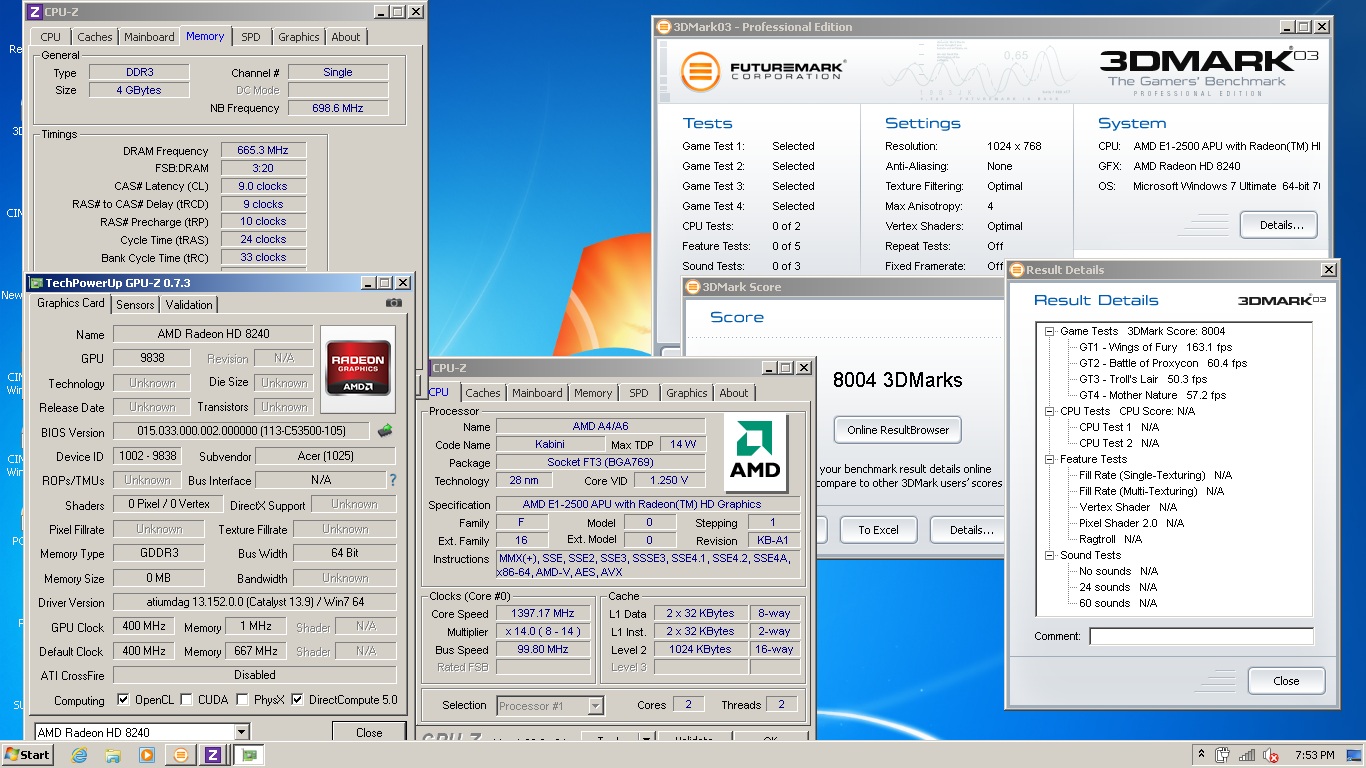
Task: Switch to the Validation tab in GPU-Z
Action: point(189,305)
